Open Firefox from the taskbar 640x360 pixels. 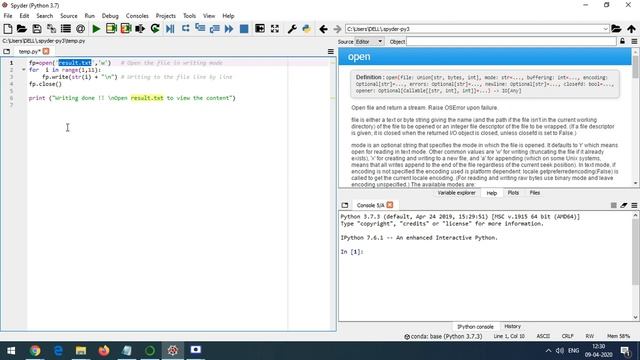[104, 350]
